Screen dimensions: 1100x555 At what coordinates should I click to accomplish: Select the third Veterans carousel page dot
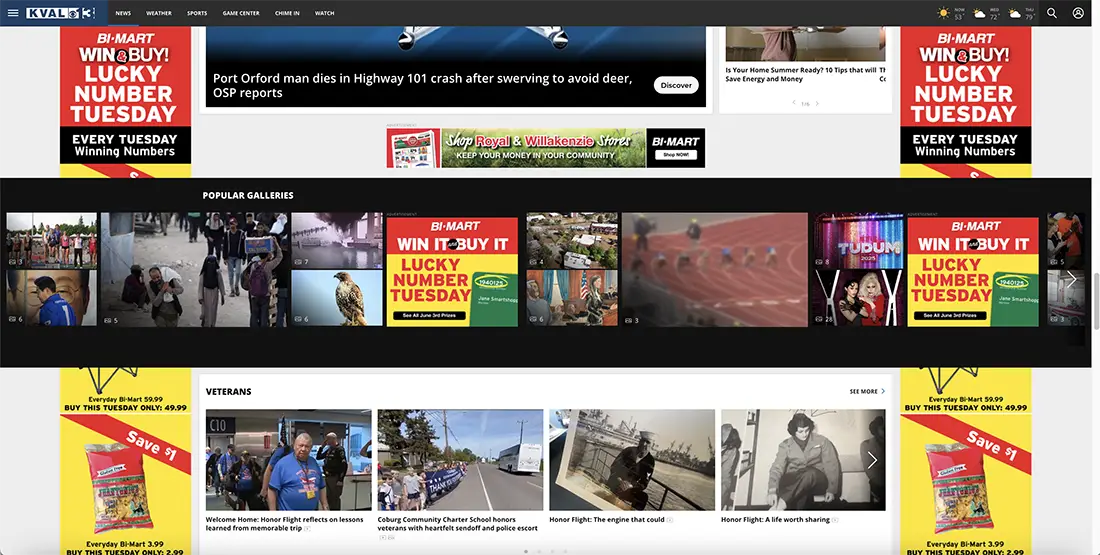point(552,551)
